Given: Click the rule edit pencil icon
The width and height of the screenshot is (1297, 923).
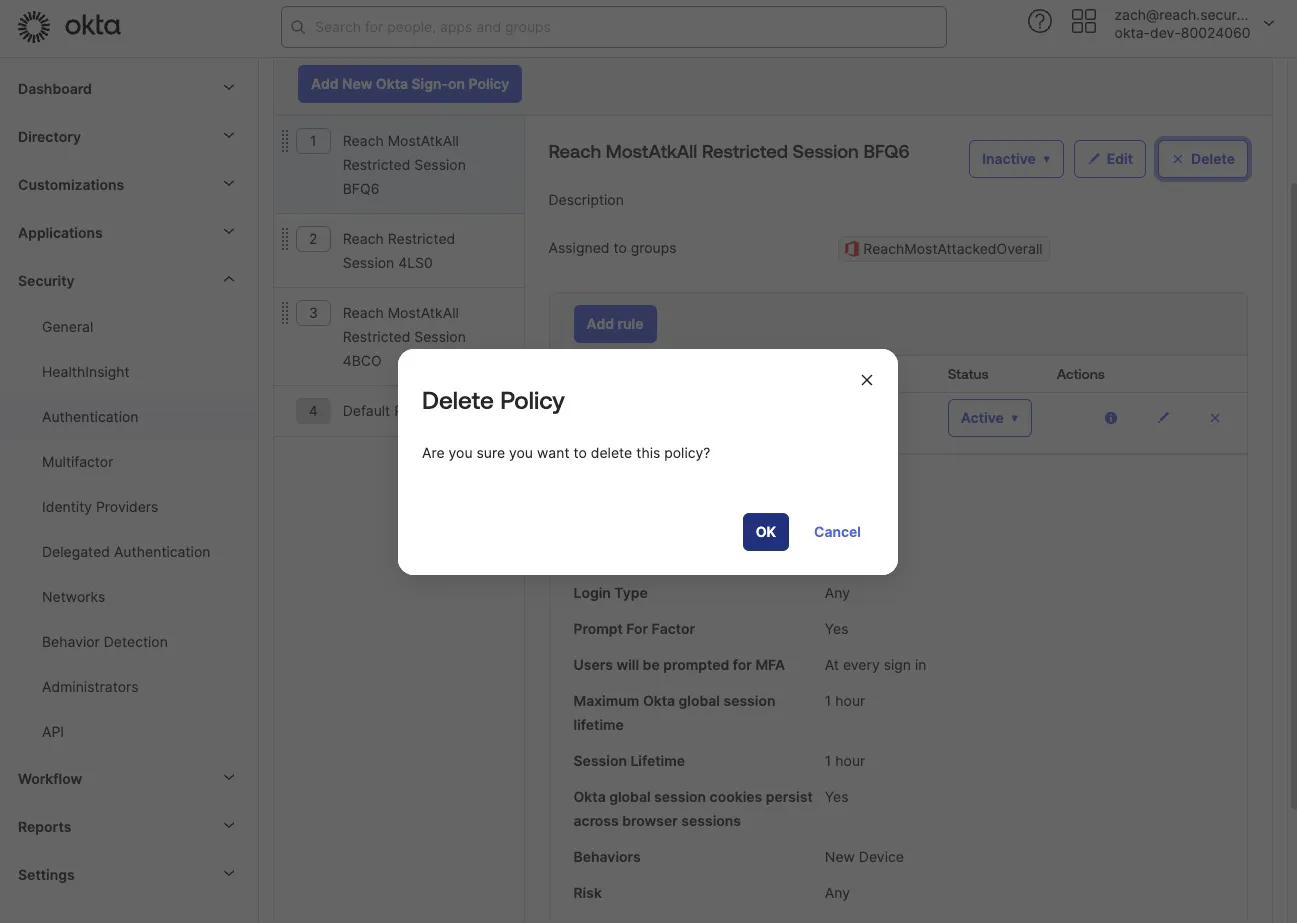Looking at the screenshot, I should click(x=1163, y=418).
